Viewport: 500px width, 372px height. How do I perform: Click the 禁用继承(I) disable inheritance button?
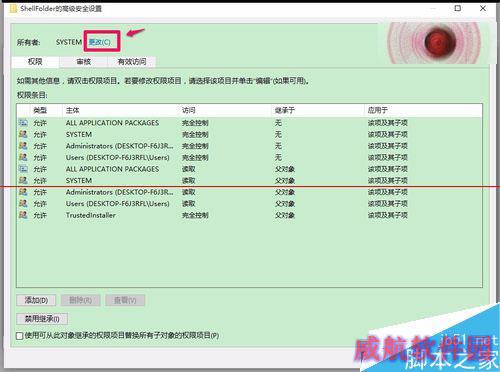pyautogui.click(x=42, y=319)
